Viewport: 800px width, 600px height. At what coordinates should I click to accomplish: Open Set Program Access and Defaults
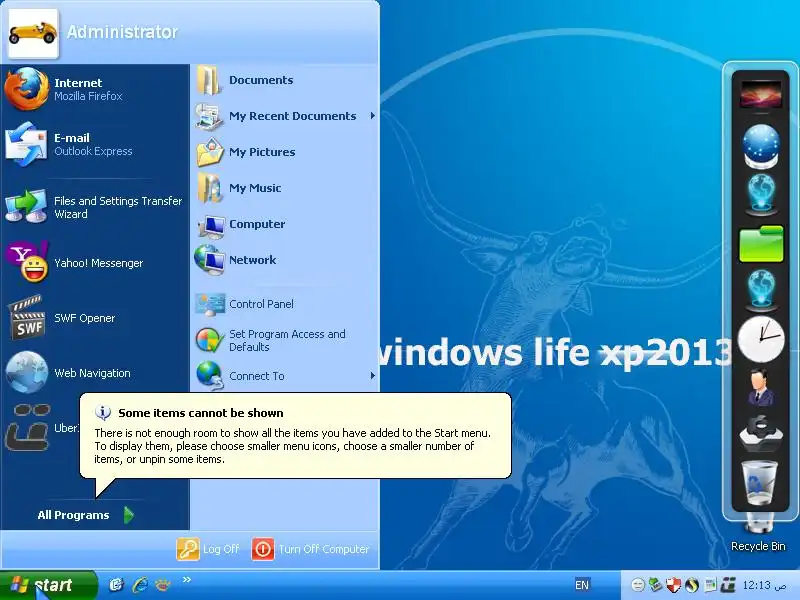coord(285,340)
